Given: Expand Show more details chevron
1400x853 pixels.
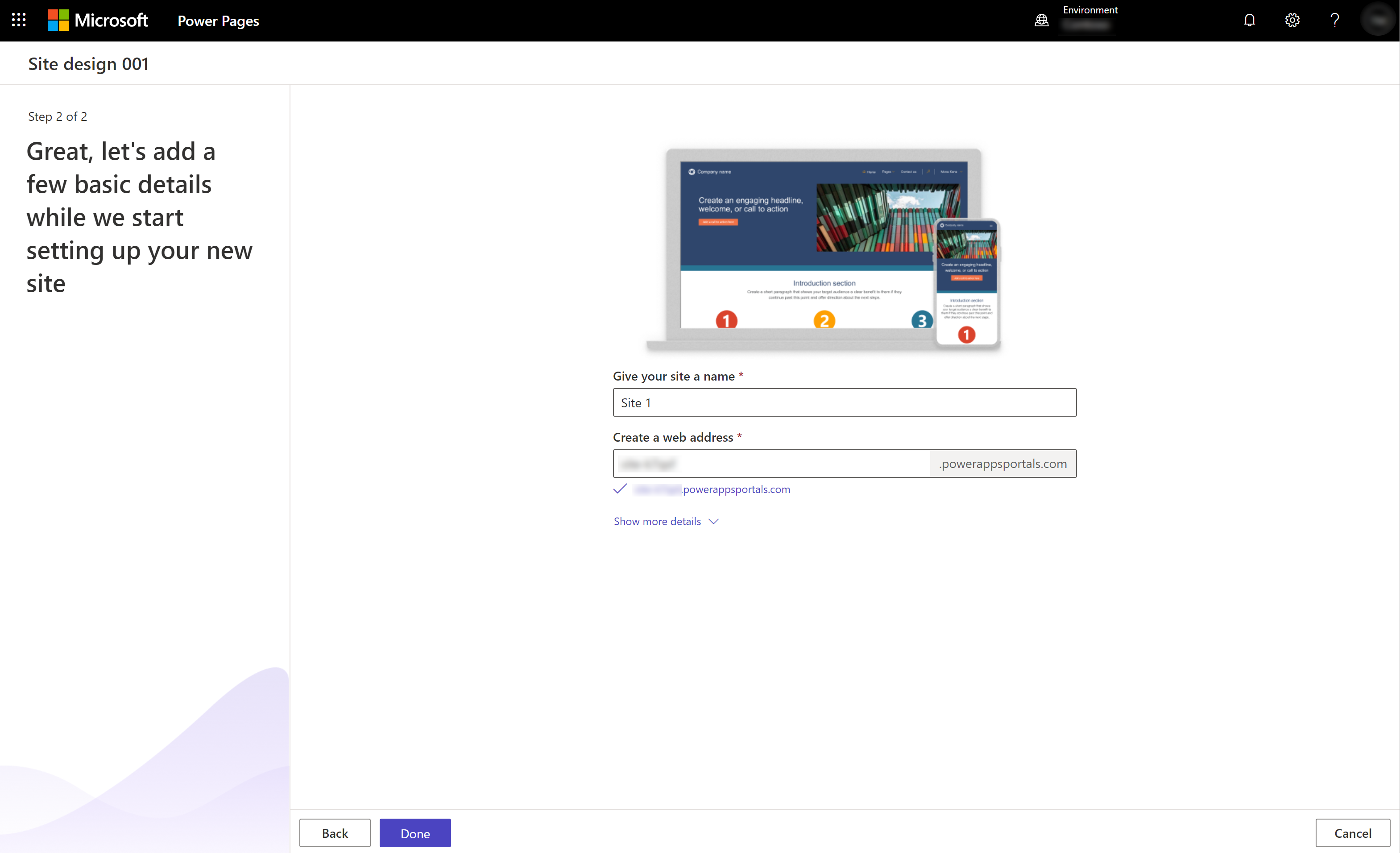Looking at the screenshot, I should (x=713, y=521).
